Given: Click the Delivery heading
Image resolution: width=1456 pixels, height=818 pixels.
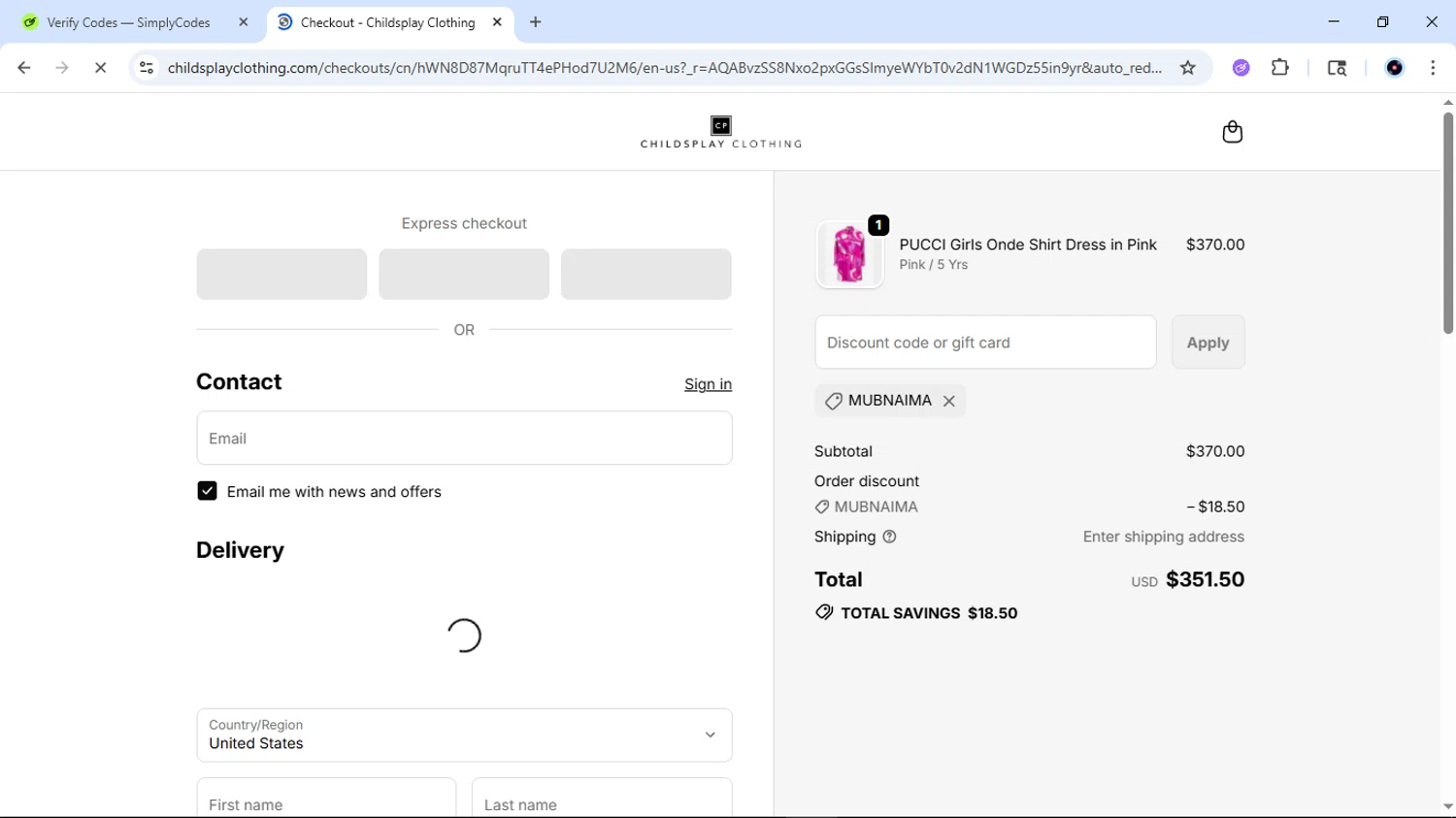Looking at the screenshot, I should pos(240,550).
